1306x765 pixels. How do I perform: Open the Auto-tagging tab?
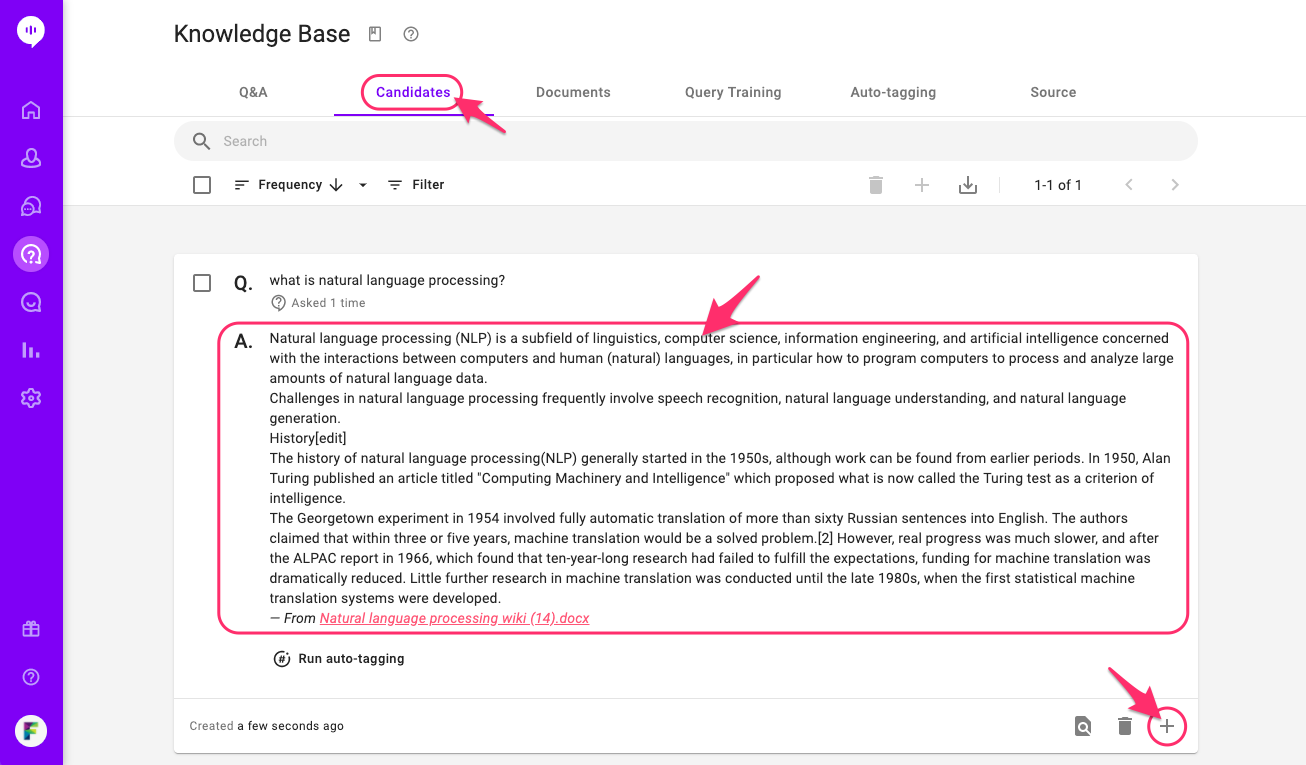[893, 92]
